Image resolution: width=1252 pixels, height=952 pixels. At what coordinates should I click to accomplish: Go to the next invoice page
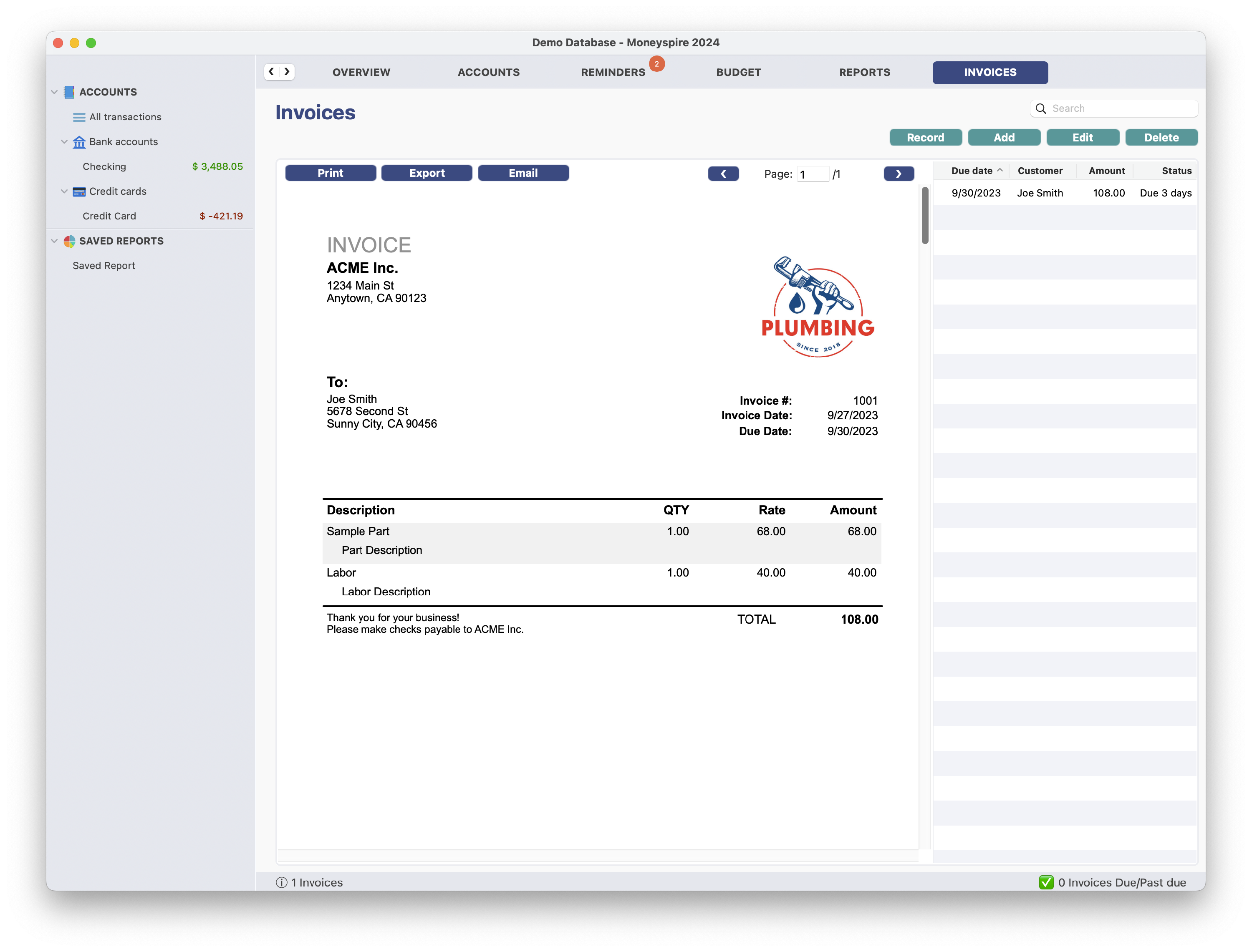[899, 174]
